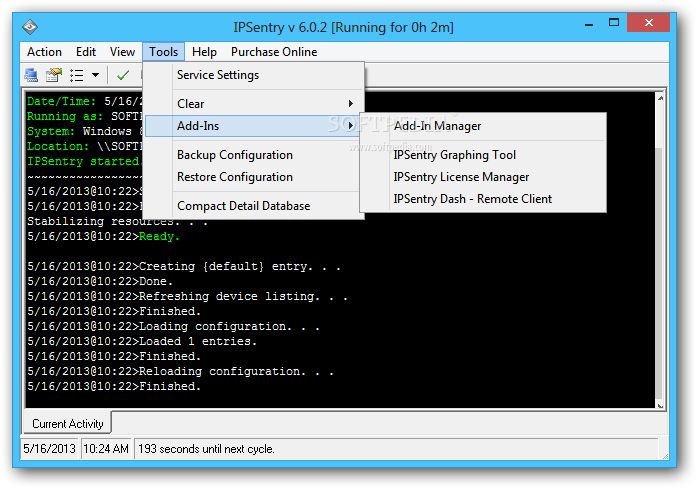Expand the Clear submenu arrow
The image size is (697, 488).
351,104
